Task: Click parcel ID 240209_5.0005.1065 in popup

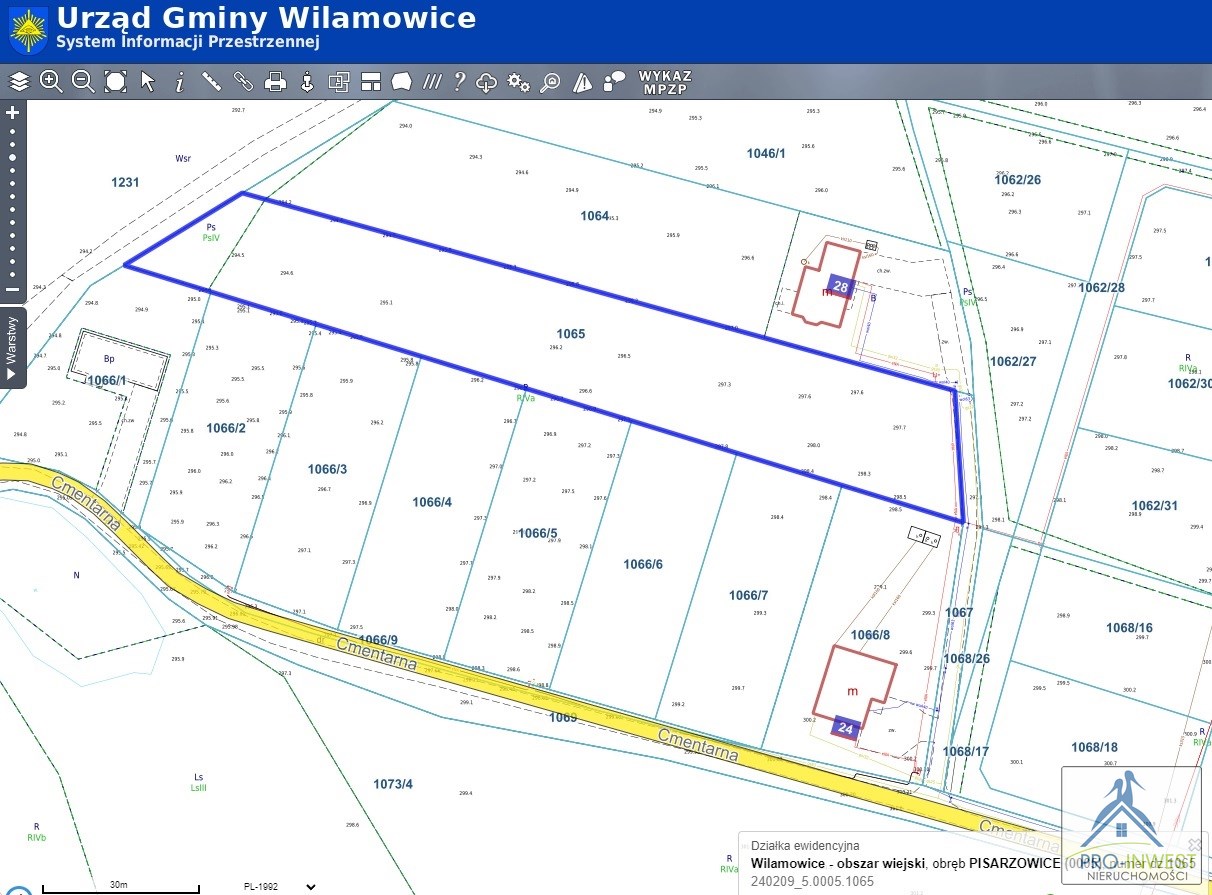Action: (x=813, y=882)
